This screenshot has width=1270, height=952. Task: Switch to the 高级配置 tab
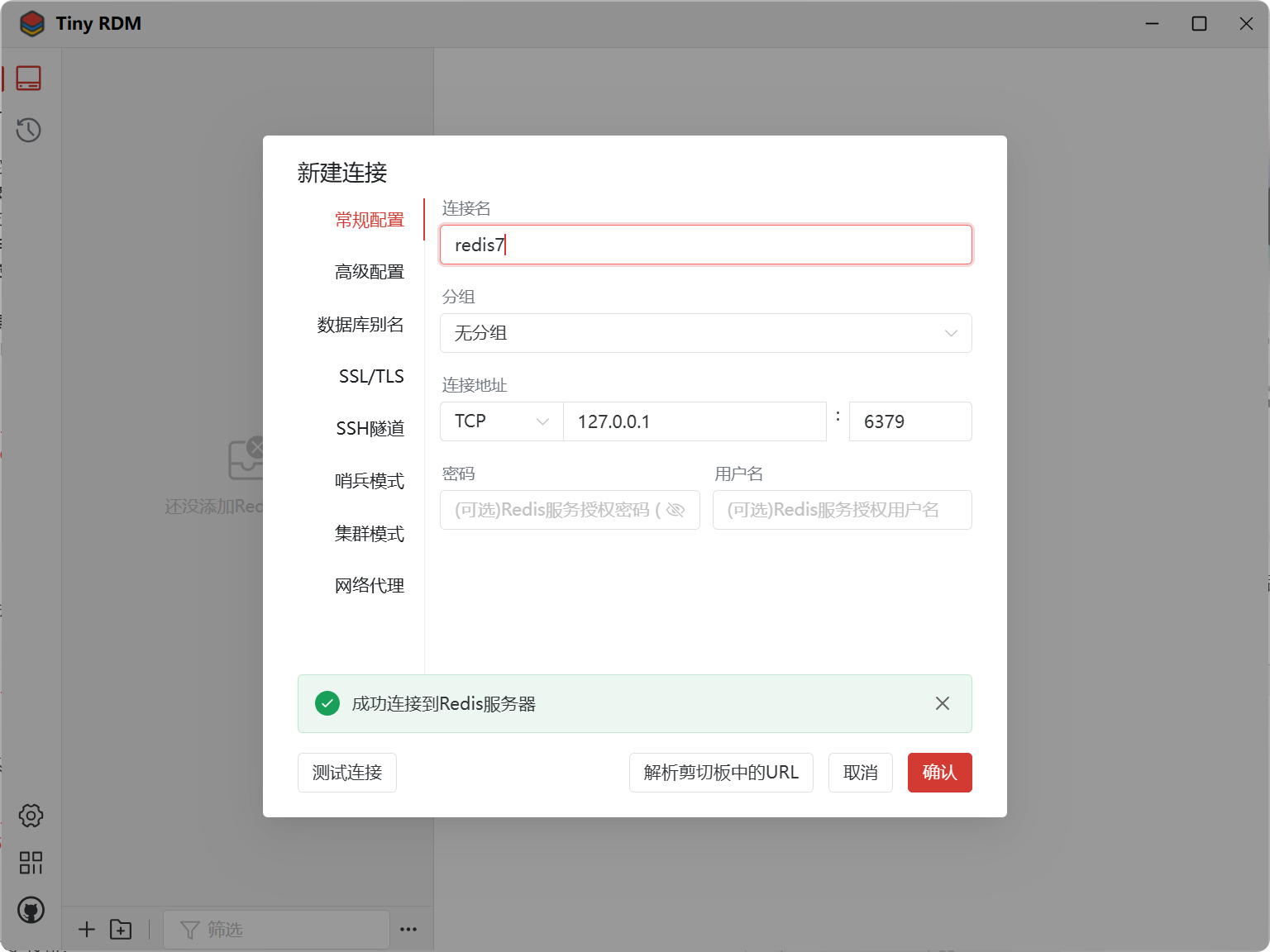(370, 272)
